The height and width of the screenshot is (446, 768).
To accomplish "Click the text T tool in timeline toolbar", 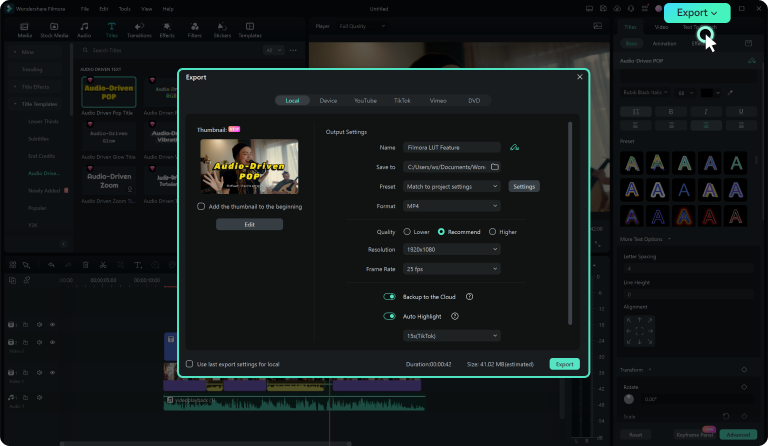I will 138,265.
